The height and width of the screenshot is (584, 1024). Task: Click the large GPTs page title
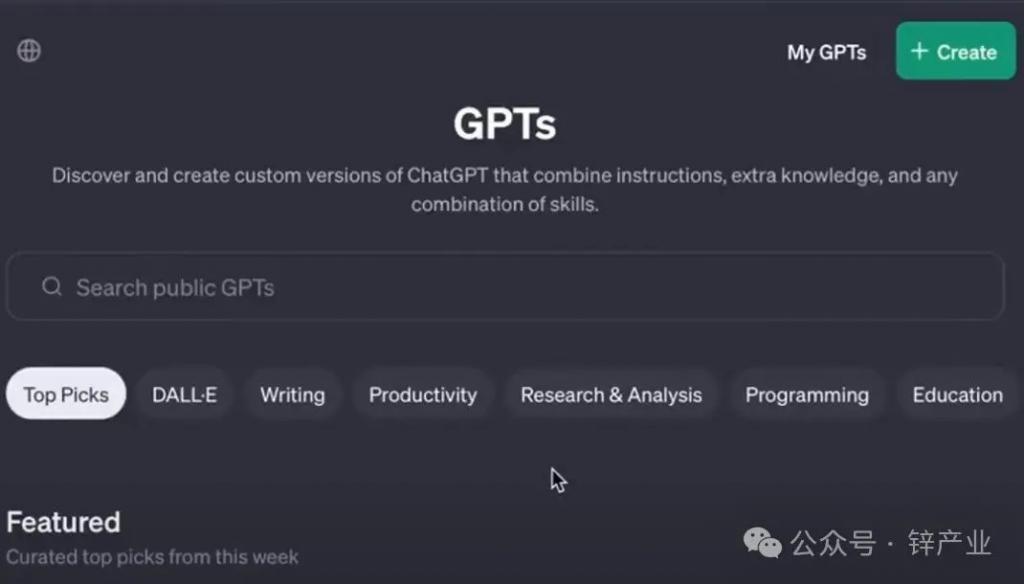click(x=505, y=123)
